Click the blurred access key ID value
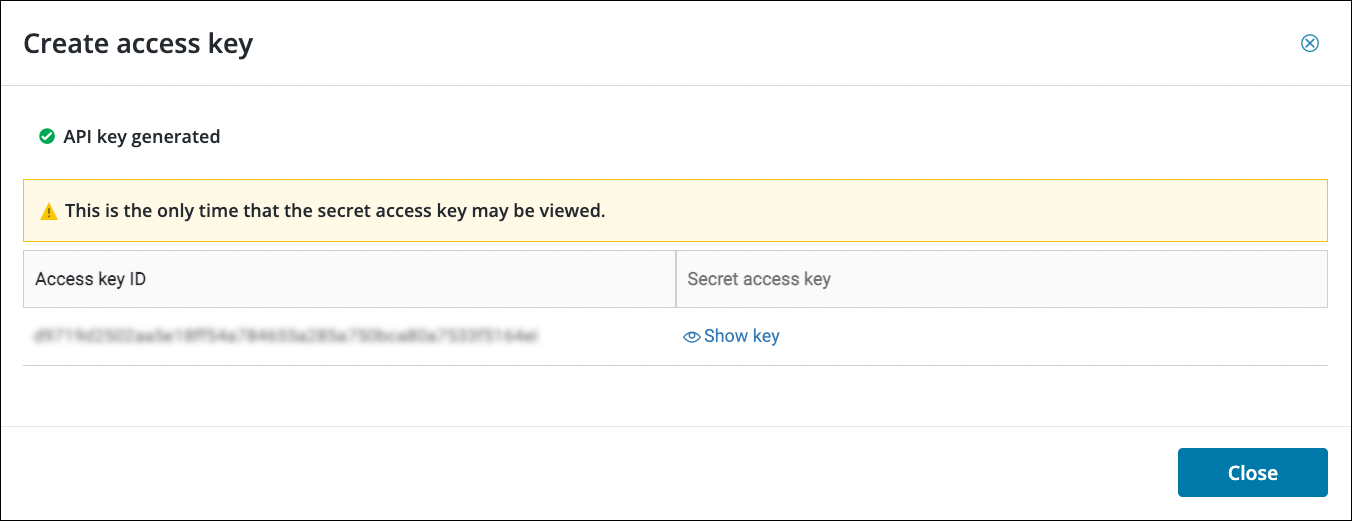This screenshot has width=1352, height=521. click(285, 336)
